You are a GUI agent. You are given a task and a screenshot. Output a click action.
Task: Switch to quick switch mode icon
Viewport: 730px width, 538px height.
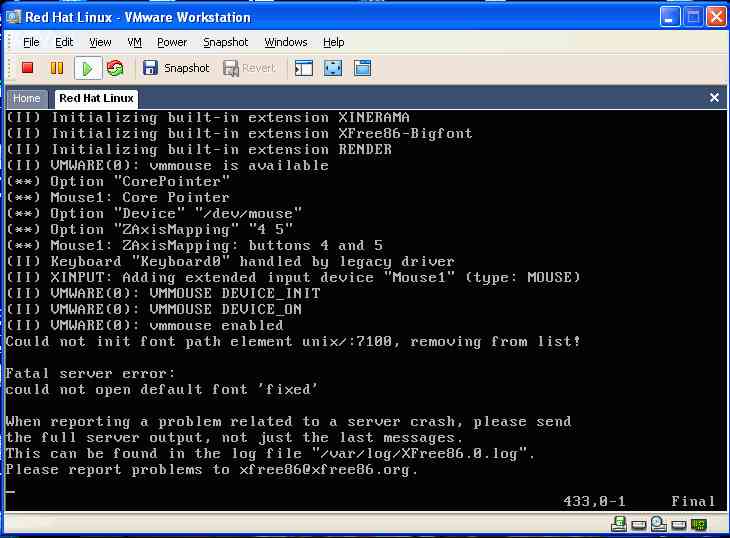(x=363, y=68)
